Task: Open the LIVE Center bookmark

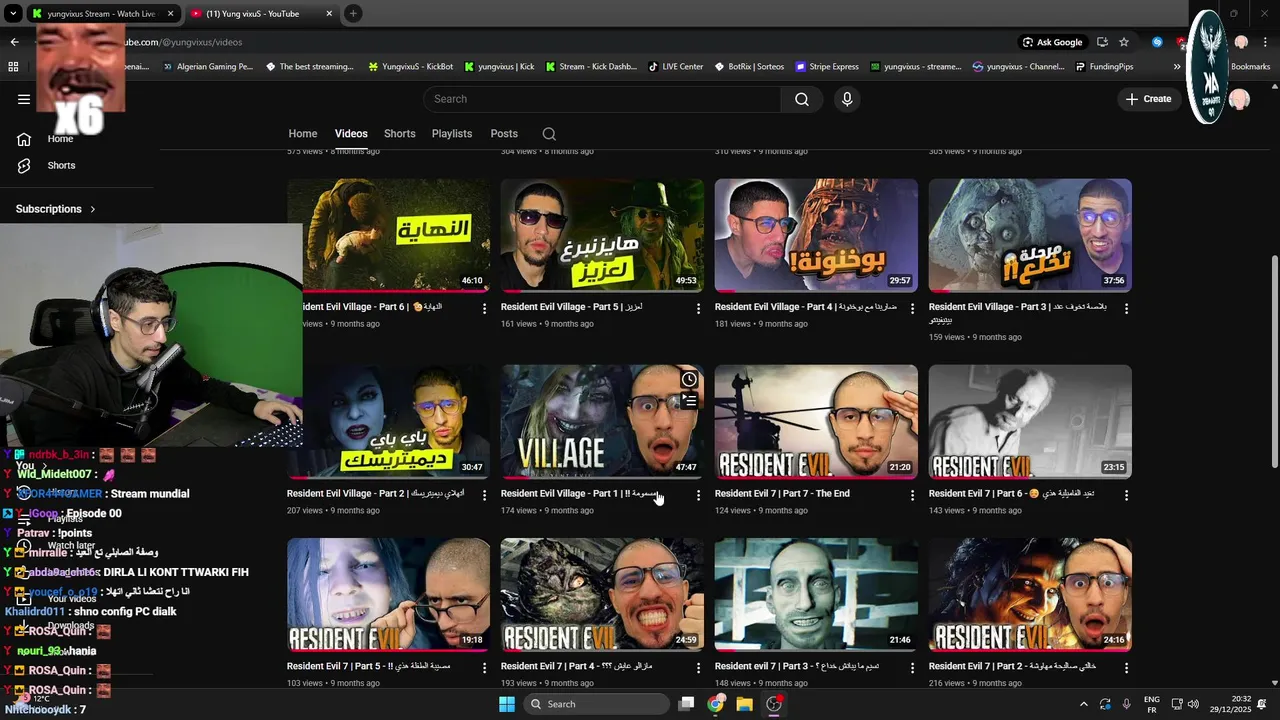Action: [675, 67]
